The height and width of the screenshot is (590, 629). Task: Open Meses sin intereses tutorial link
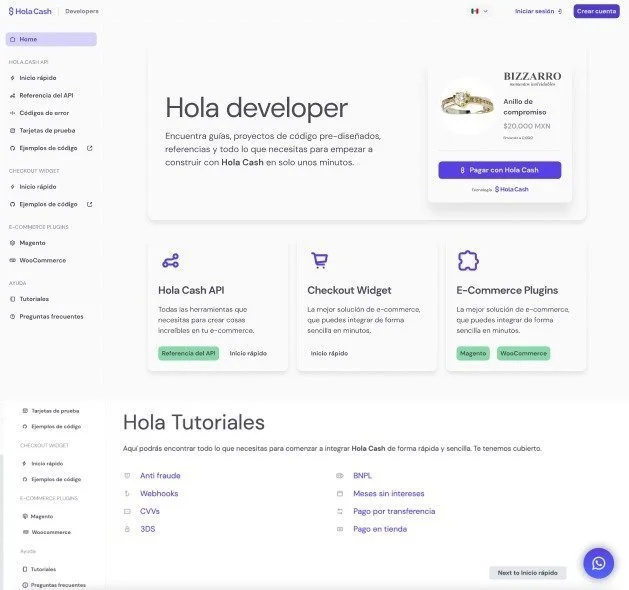coord(389,493)
